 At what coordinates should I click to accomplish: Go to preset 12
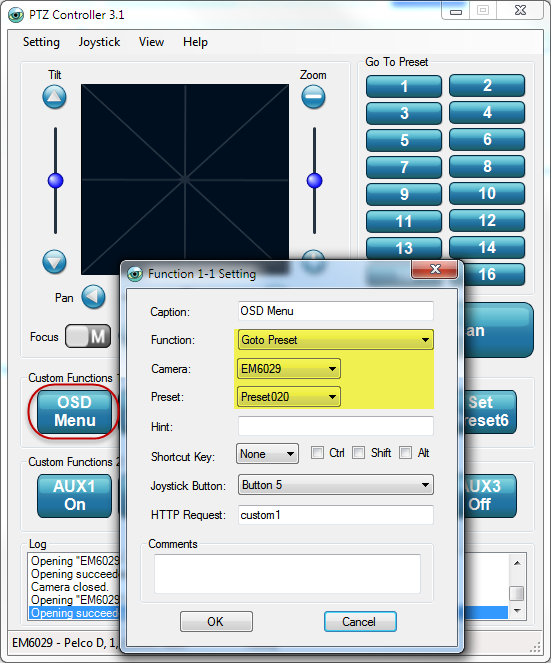click(x=487, y=221)
